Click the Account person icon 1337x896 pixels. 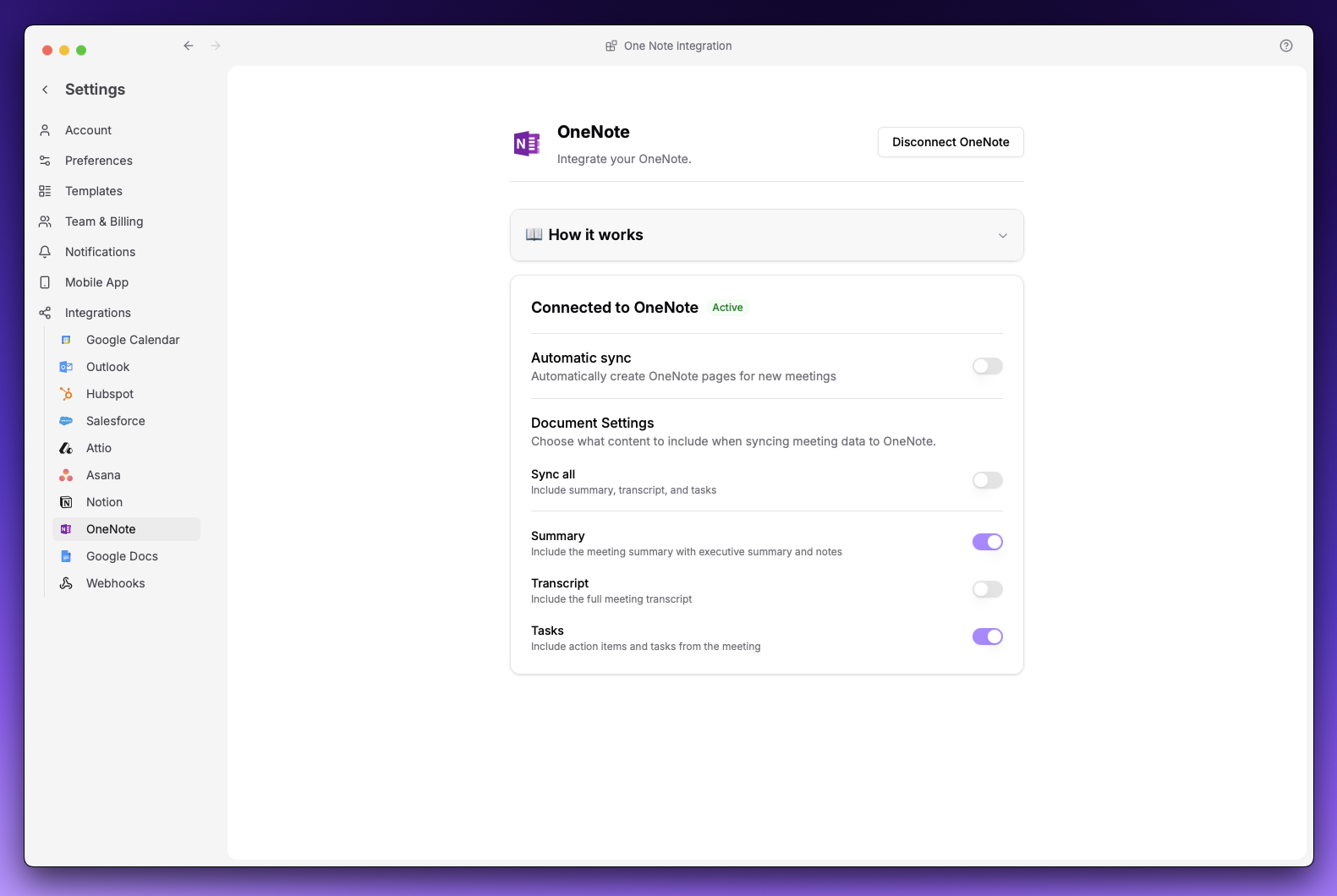(45, 130)
